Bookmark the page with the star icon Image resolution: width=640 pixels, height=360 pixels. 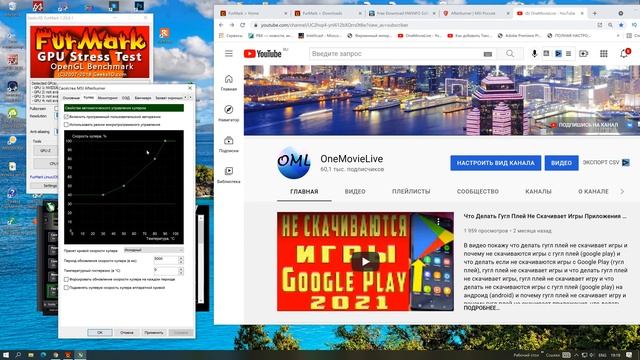coord(621,25)
